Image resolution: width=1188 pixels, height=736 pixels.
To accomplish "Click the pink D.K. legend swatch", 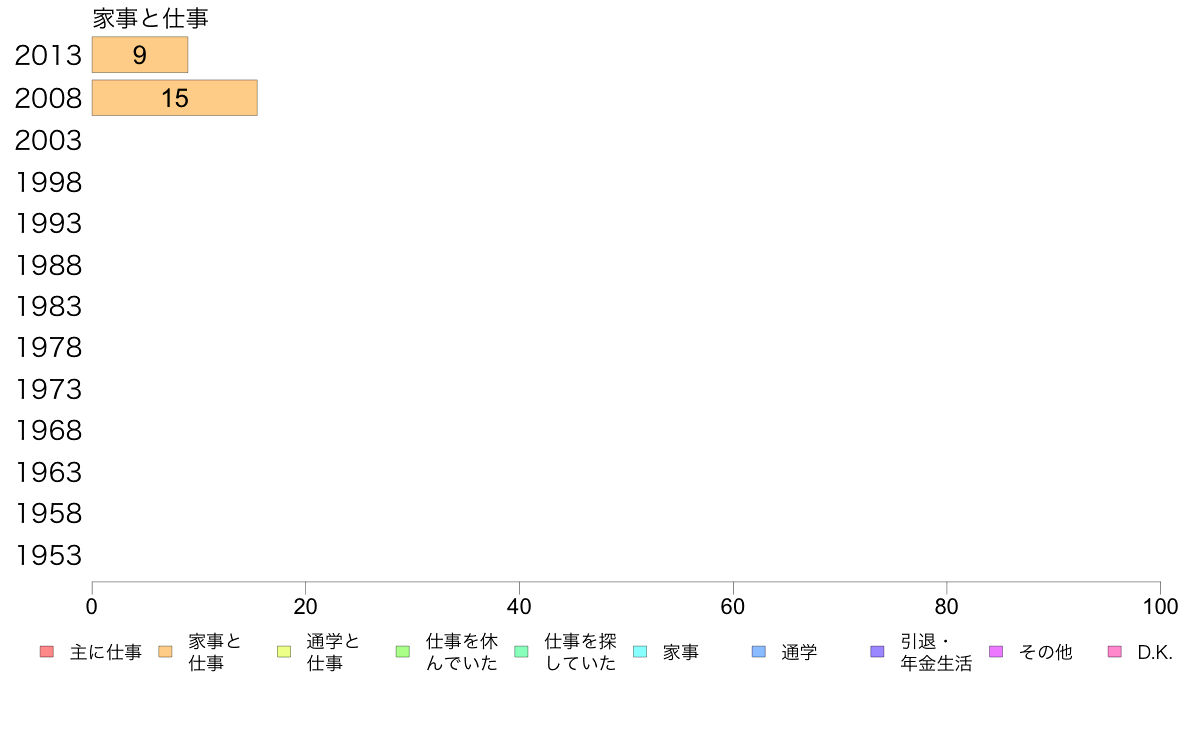I will (x=1115, y=652).
